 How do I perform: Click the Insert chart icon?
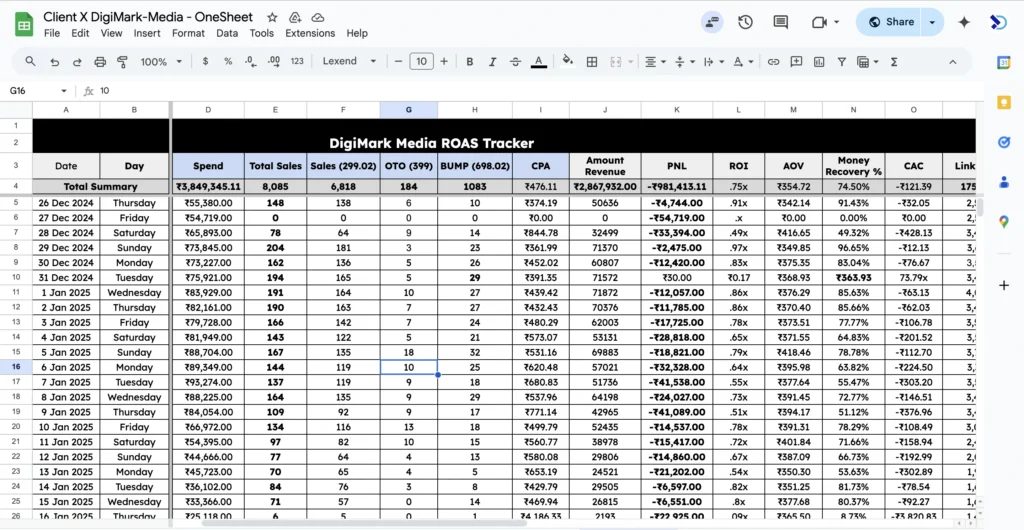click(x=818, y=62)
